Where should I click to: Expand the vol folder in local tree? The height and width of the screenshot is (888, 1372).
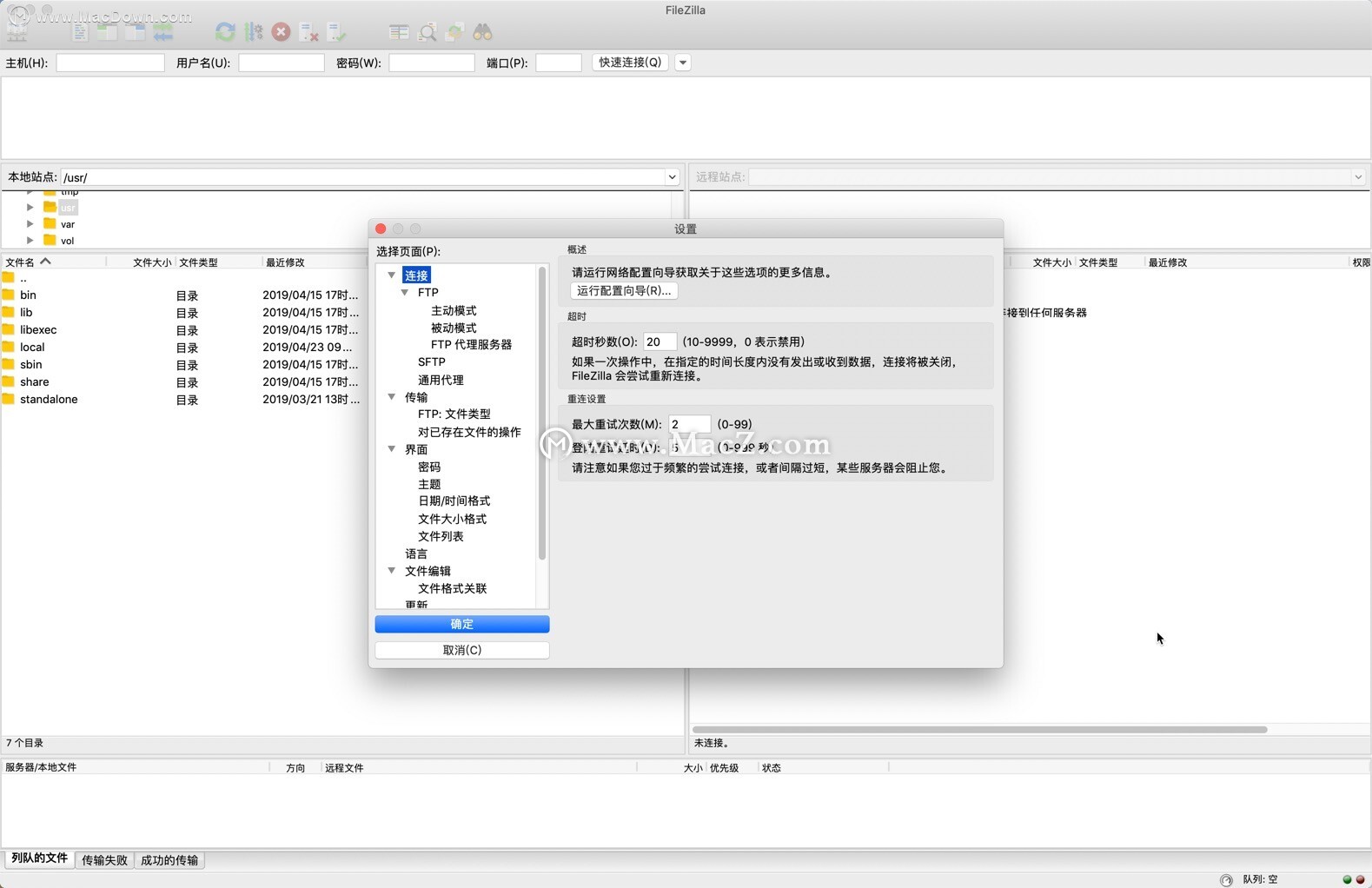tap(30, 240)
